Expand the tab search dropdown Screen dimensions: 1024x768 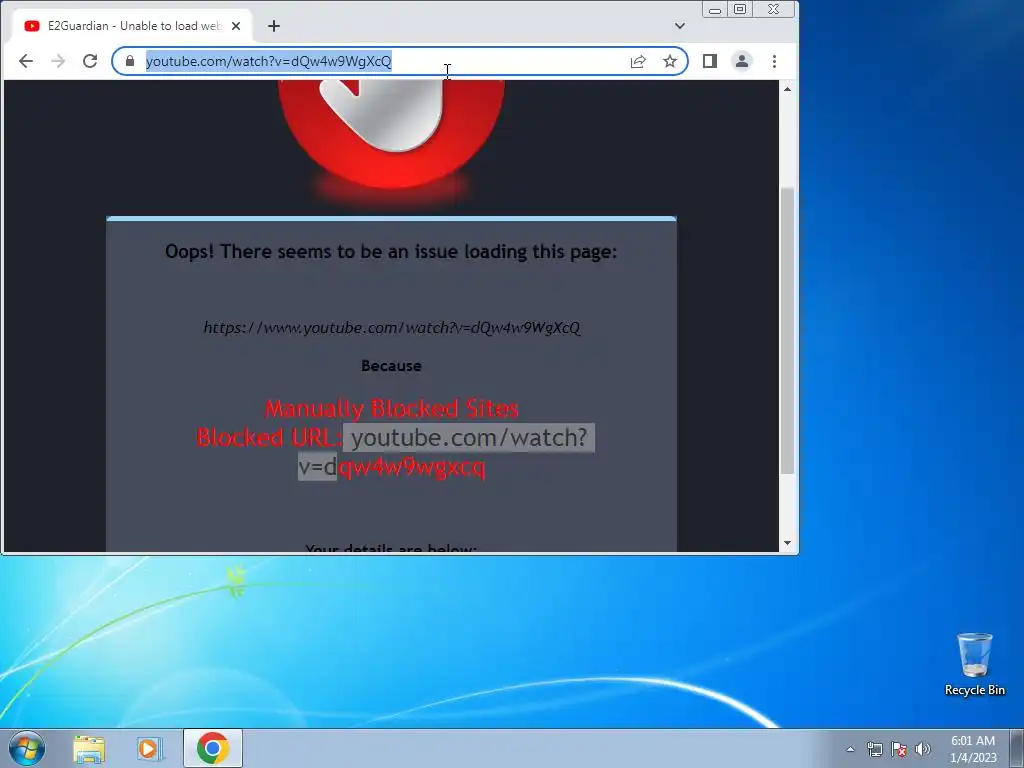coord(680,26)
